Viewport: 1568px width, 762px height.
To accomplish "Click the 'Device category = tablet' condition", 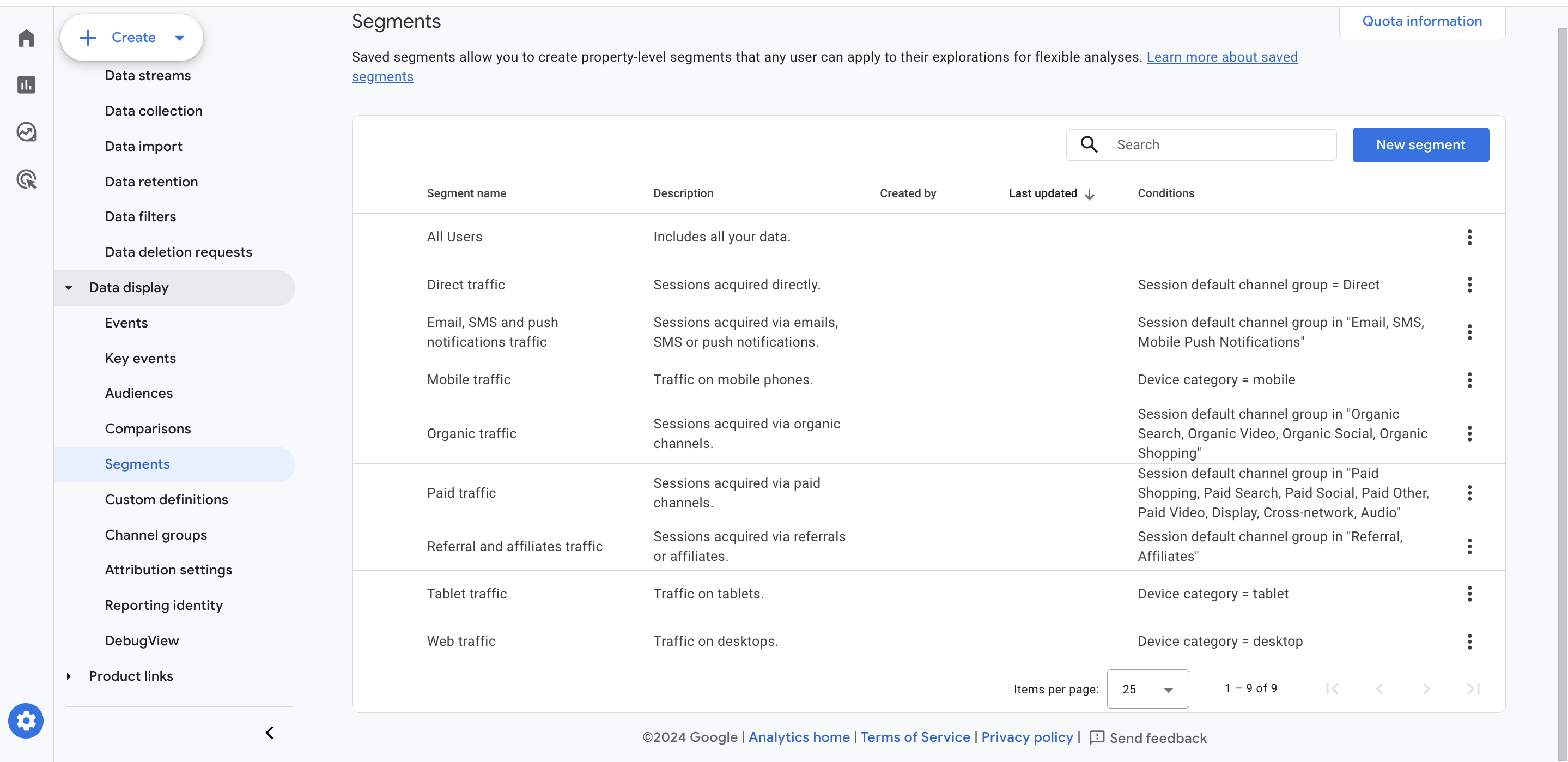I will 1213,594.
